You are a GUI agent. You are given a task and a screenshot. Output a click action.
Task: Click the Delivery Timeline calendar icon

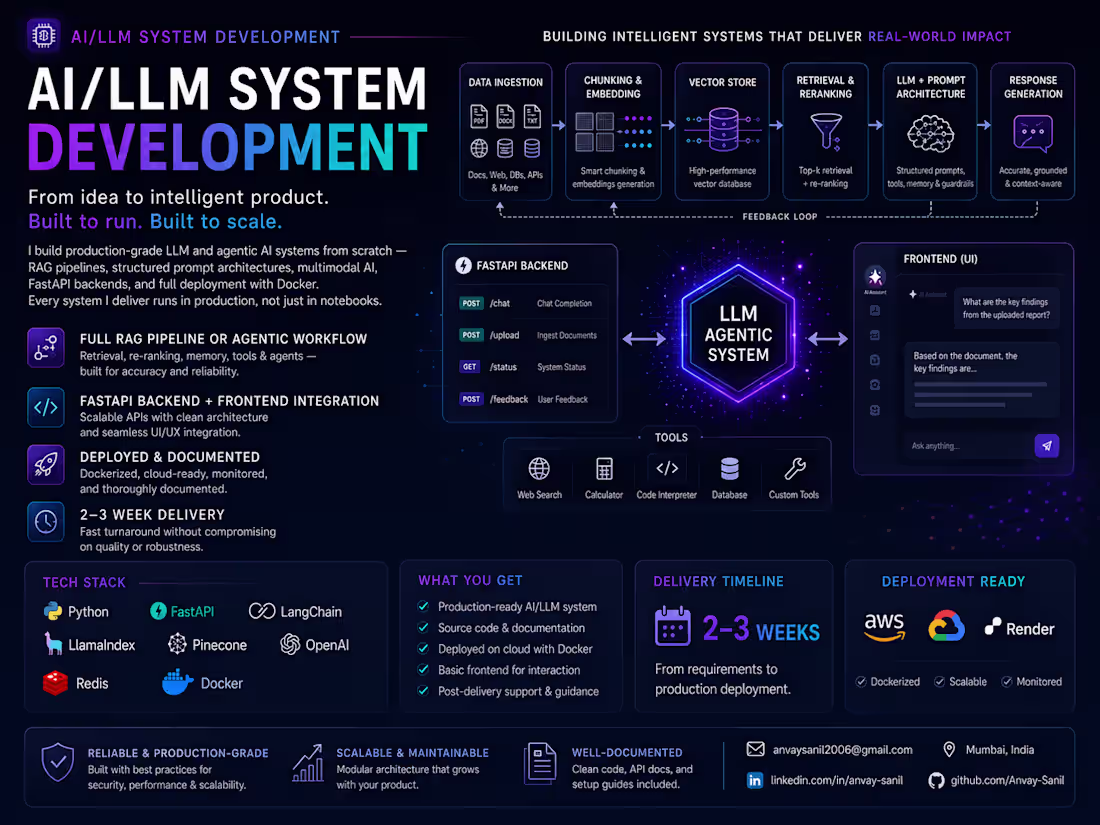click(672, 626)
